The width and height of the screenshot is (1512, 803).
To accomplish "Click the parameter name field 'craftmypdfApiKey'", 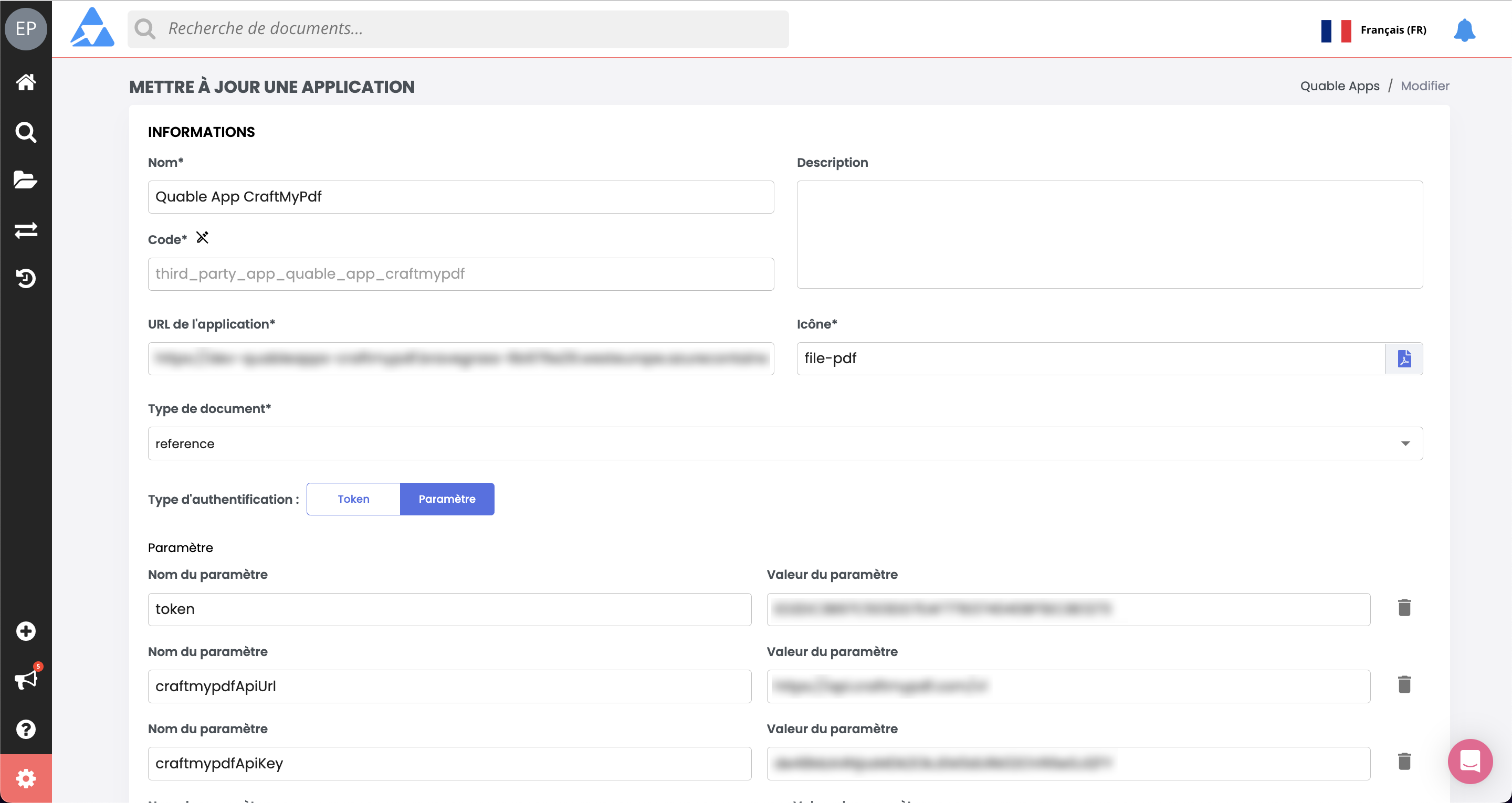I will coord(449,763).
